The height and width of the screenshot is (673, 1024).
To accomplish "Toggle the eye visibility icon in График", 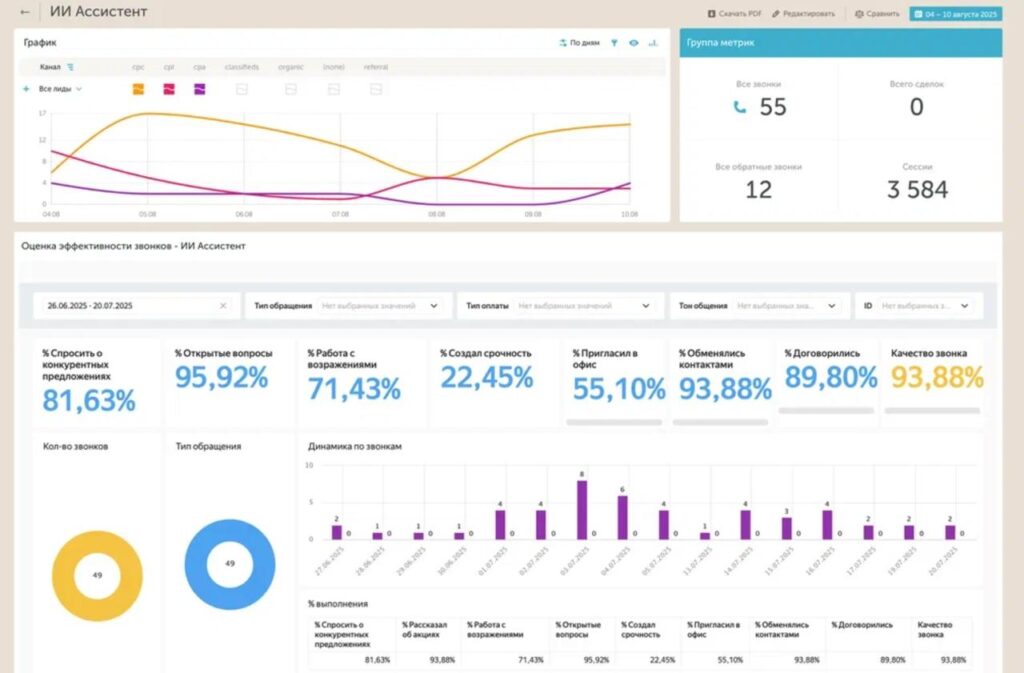I will point(634,43).
